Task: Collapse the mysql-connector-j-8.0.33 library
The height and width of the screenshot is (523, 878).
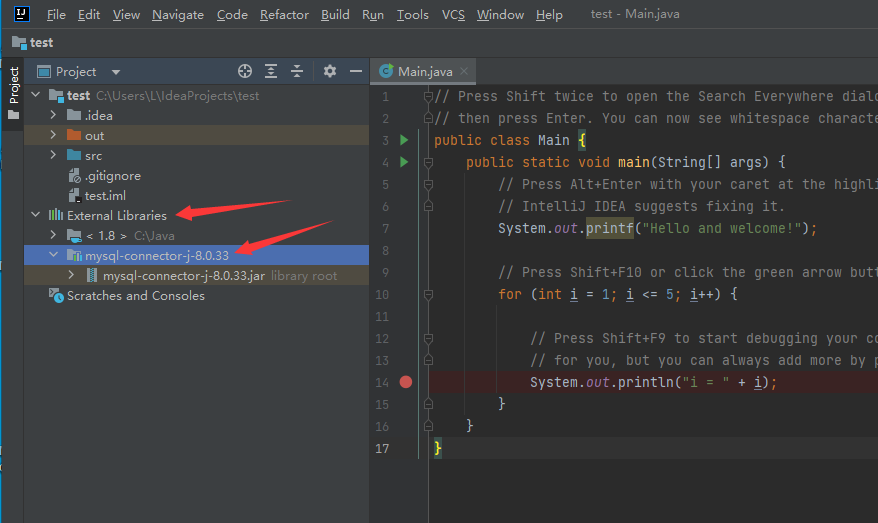Action: click(x=53, y=255)
